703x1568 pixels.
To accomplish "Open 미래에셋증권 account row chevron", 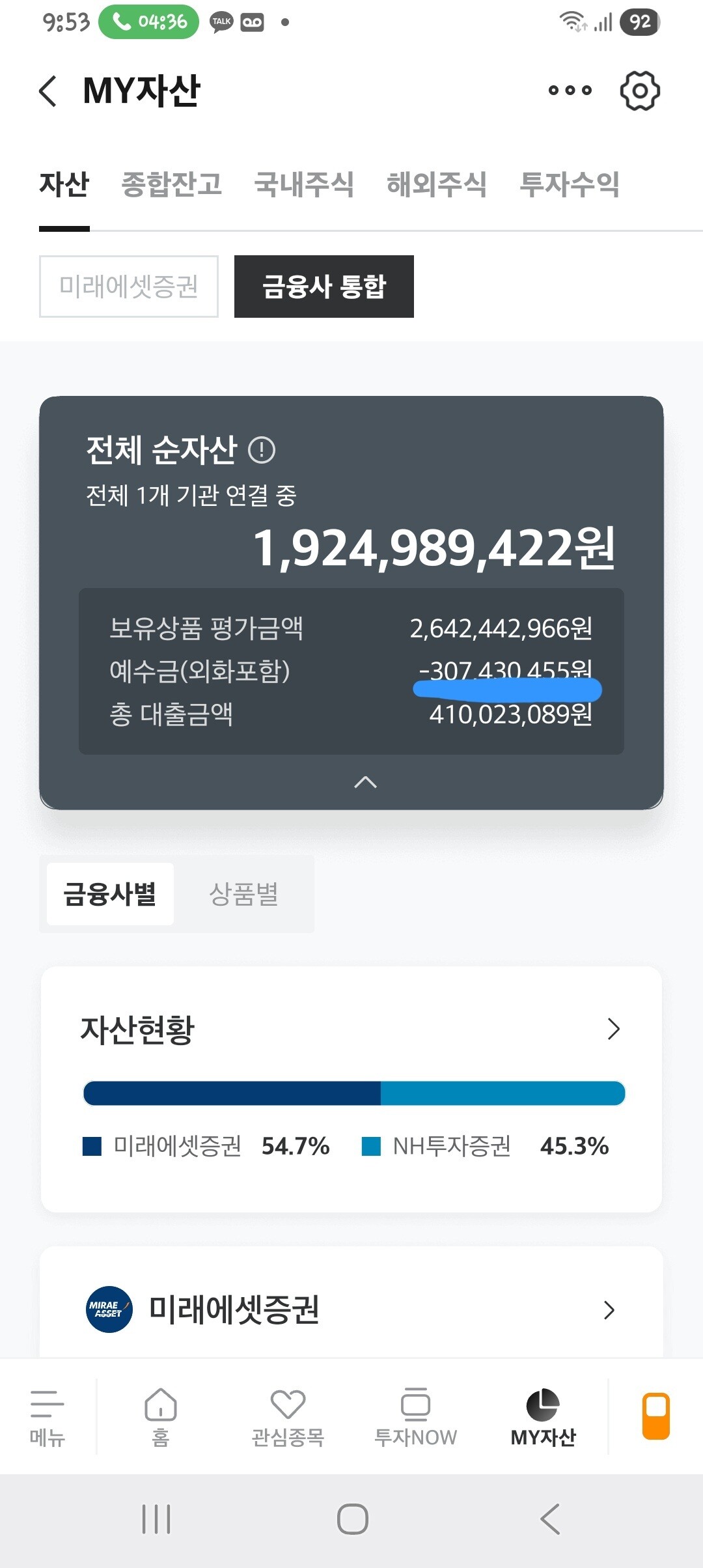I will (609, 1309).
